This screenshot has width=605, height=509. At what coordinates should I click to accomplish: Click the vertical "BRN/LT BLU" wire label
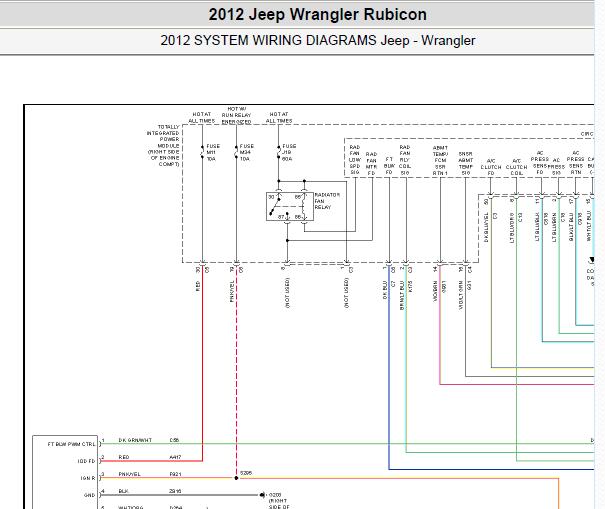(x=402, y=295)
